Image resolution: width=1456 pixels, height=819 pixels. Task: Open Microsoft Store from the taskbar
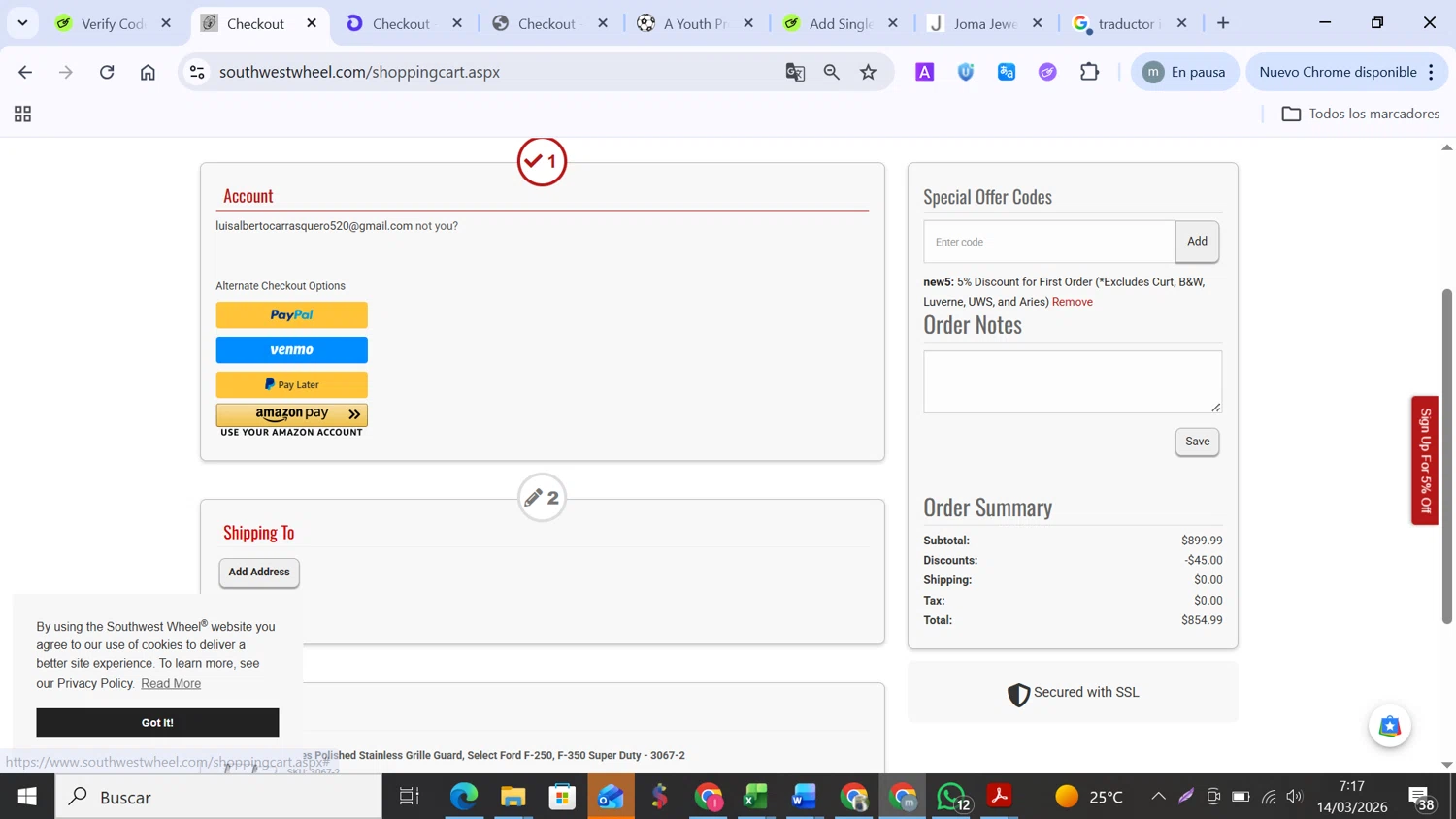click(562, 797)
